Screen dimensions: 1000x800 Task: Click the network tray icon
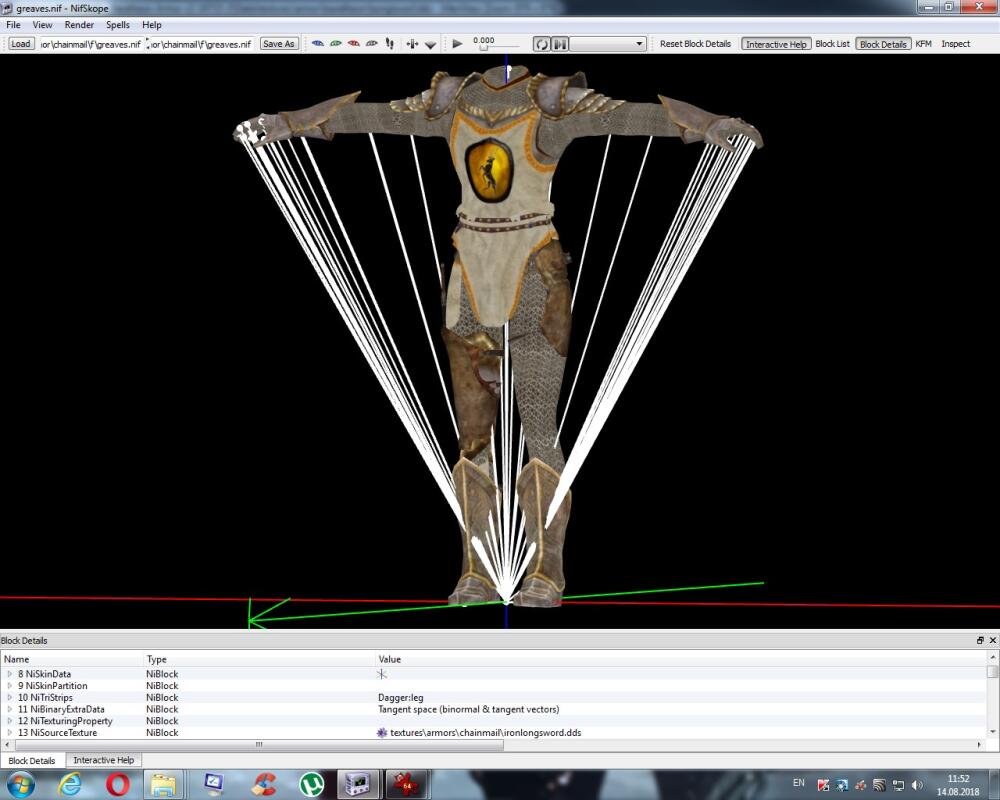click(x=898, y=785)
